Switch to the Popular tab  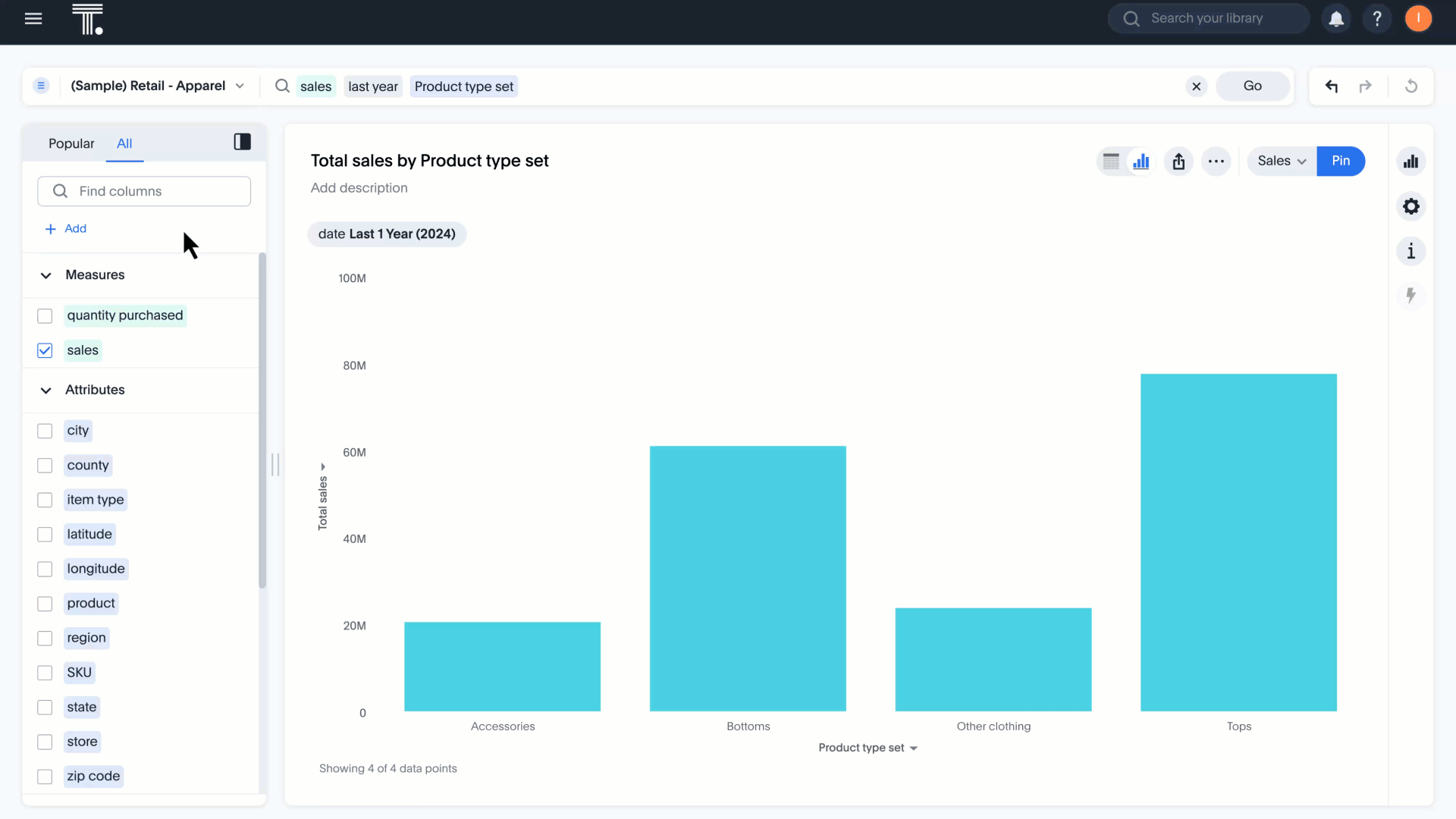point(71,143)
